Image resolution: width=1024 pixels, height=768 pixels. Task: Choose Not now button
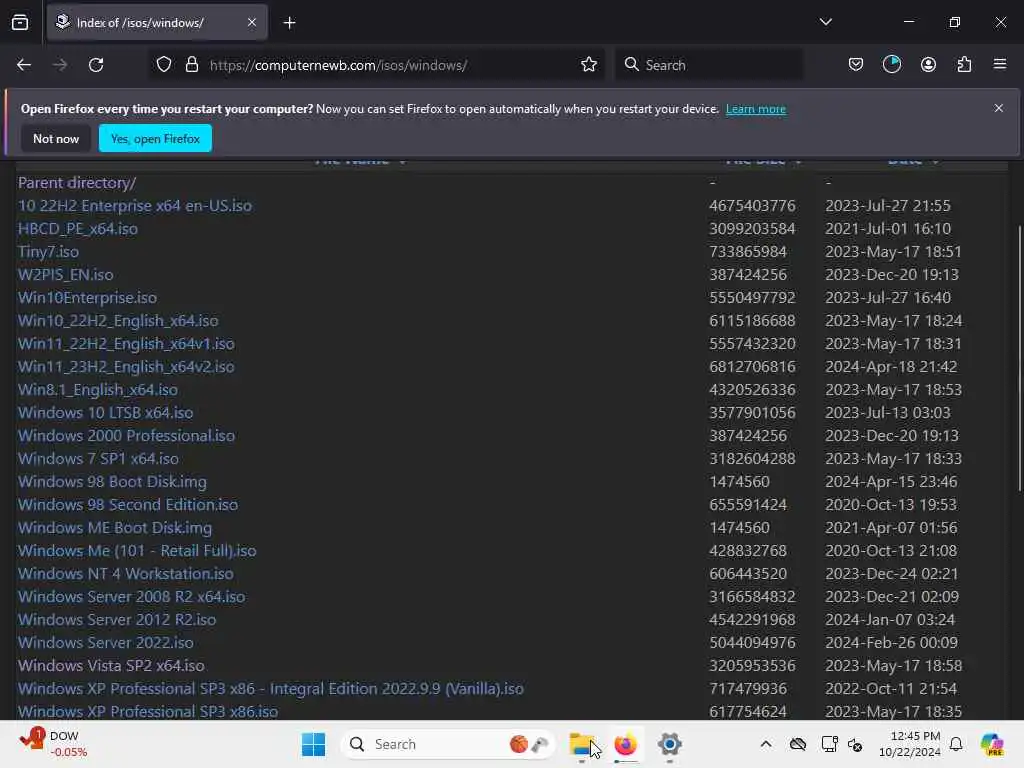coord(56,138)
